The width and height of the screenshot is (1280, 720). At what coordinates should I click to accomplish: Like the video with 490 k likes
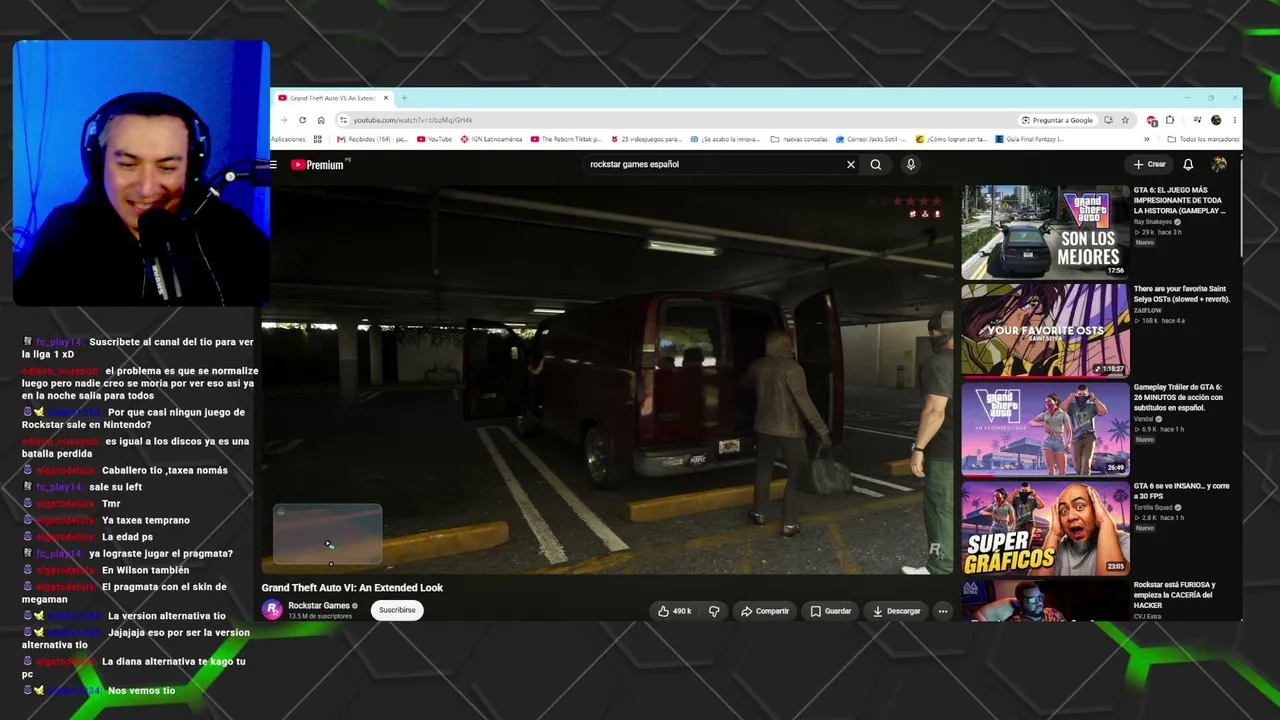(x=674, y=611)
